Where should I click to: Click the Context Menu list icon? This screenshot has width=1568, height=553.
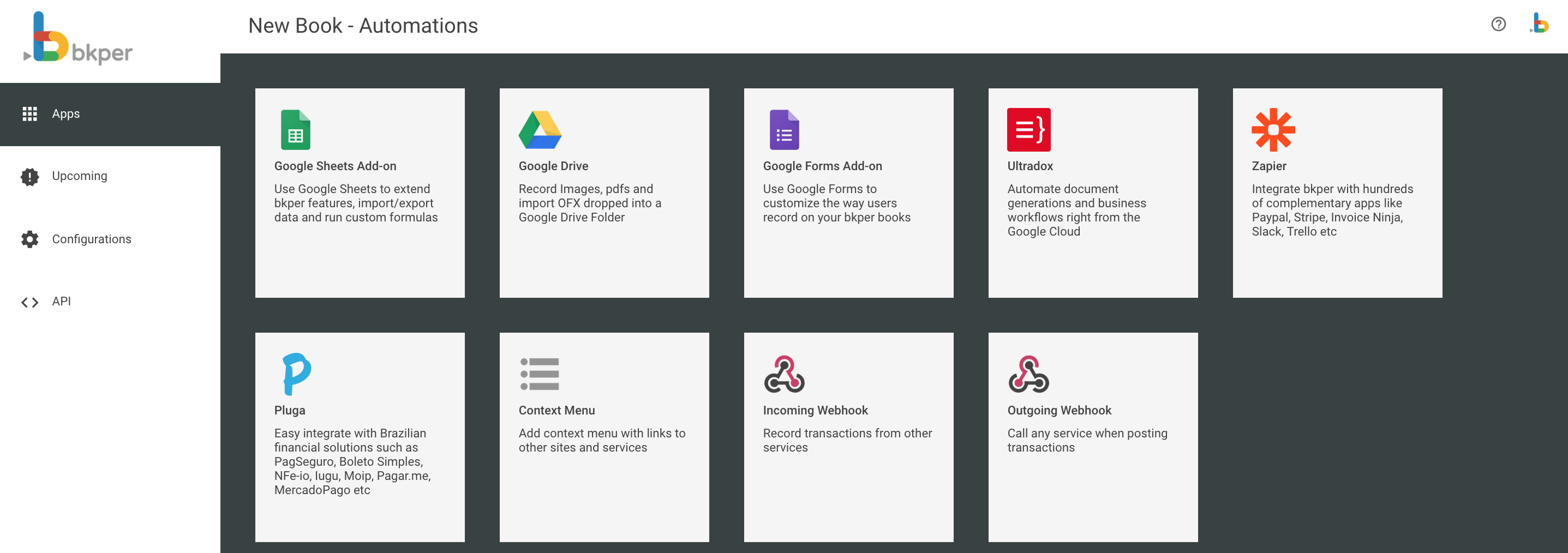[x=539, y=374]
